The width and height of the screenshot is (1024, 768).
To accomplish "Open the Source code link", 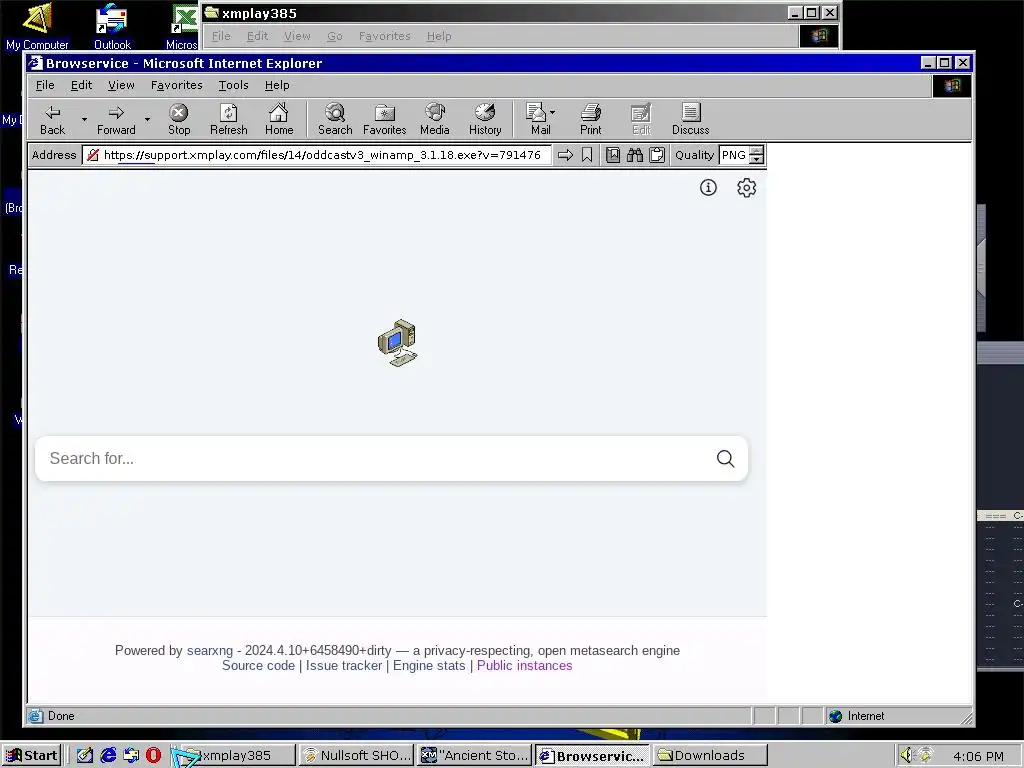I will click(x=258, y=665).
